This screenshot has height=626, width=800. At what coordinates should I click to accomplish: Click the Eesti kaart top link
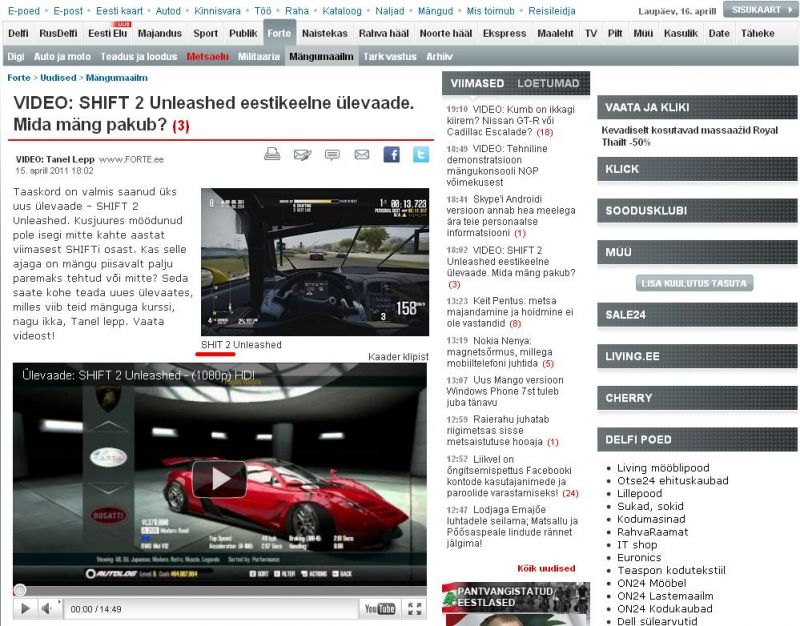[x=119, y=11]
